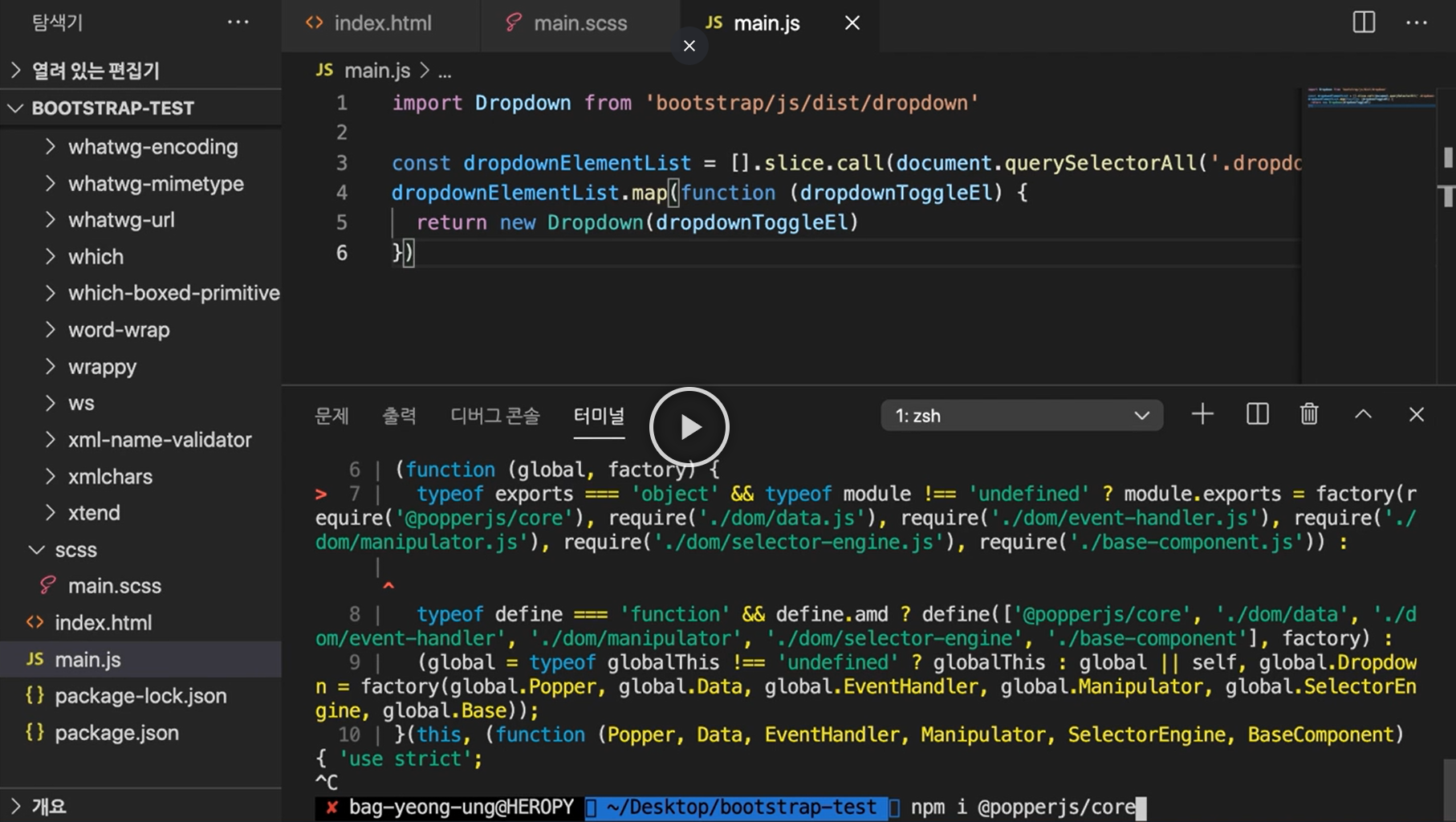1456x822 pixels.
Task: Open index.html in the file tree
Action: pyautogui.click(x=140, y=623)
